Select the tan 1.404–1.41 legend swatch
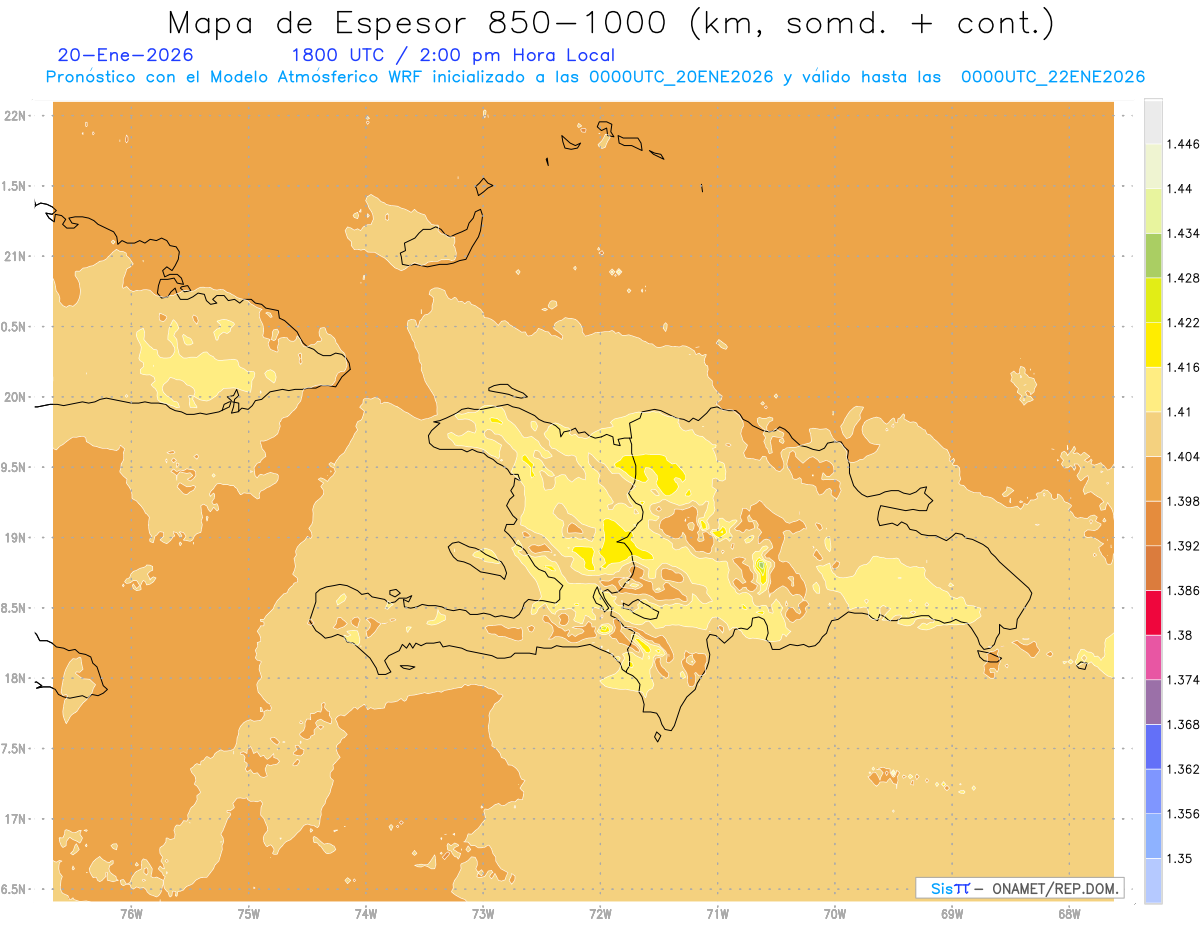This screenshot has height=927, width=1200. tap(1153, 434)
